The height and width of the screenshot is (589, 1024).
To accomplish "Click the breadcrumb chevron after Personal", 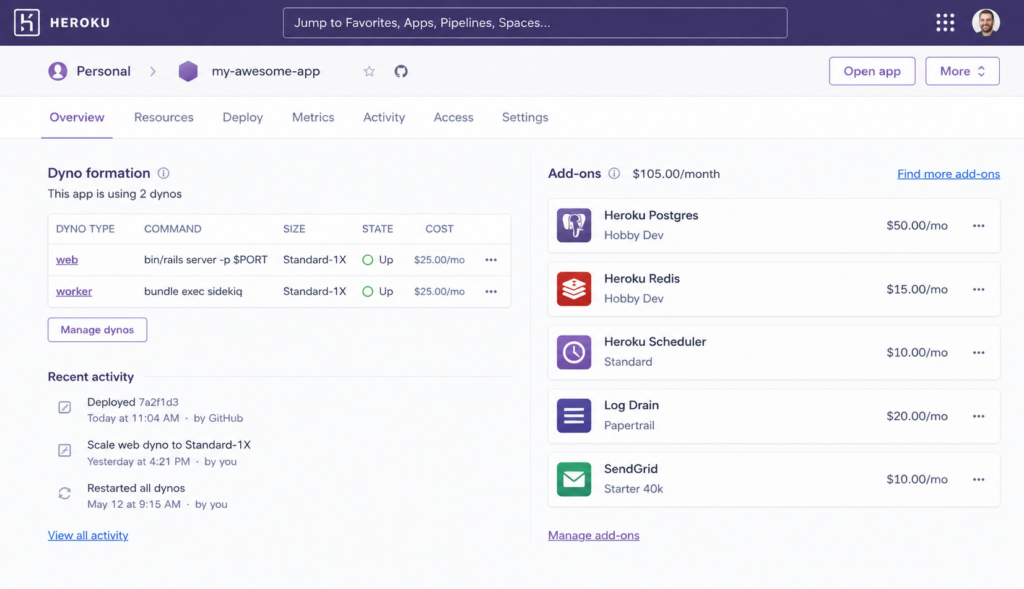I will tap(153, 71).
